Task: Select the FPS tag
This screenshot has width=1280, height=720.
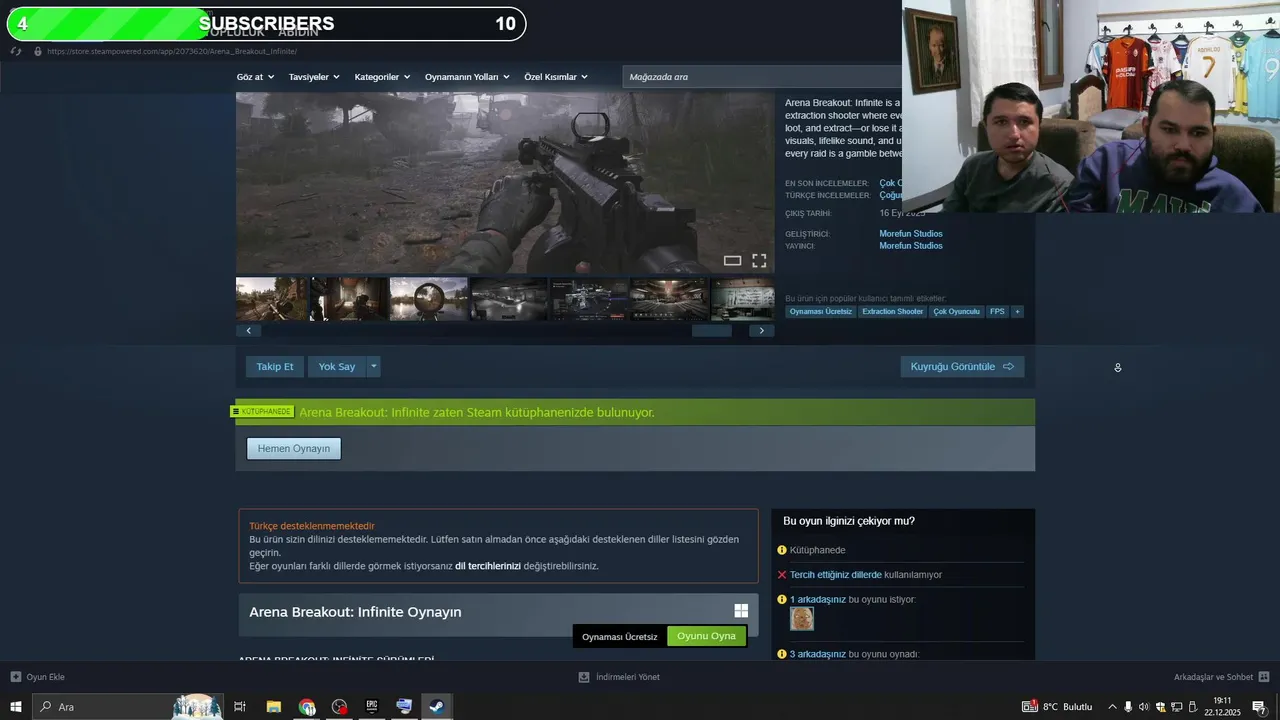Action: (x=997, y=312)
